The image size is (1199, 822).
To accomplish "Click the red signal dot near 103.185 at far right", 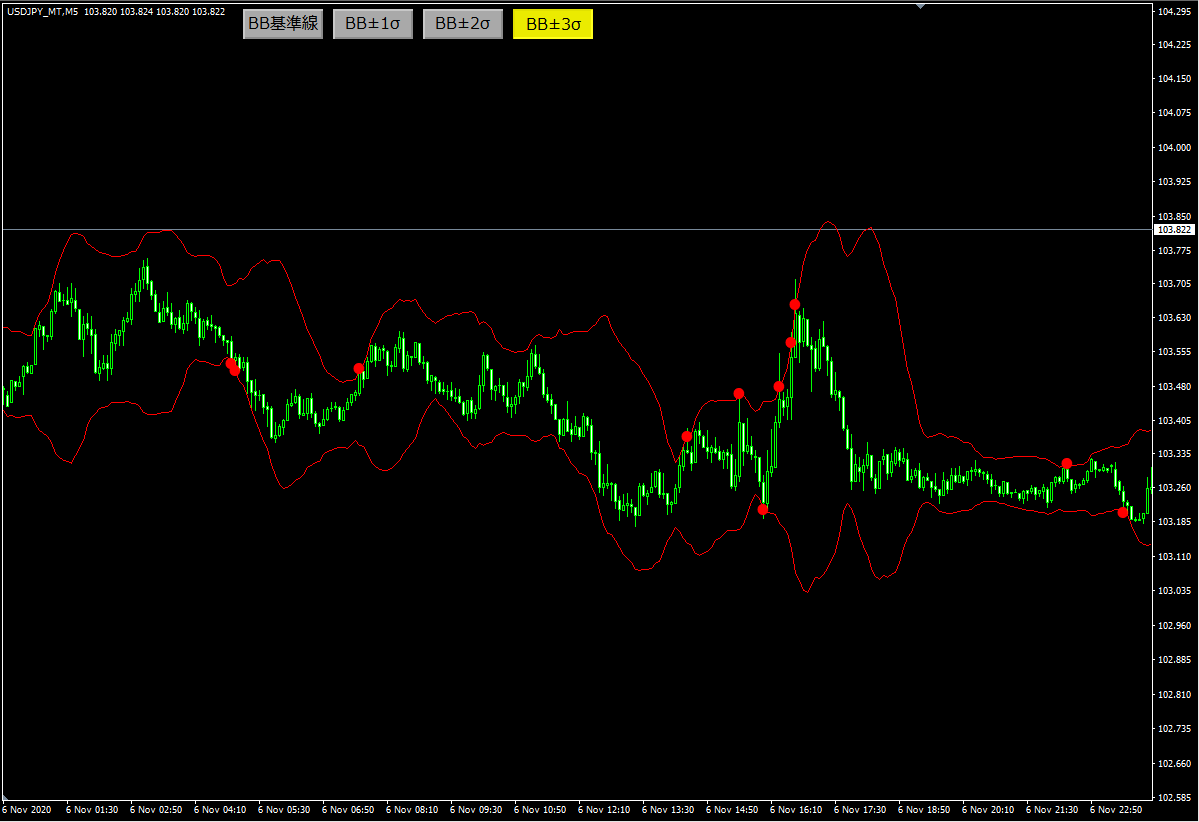I will pyautogui.click(x=1123, y=512).
